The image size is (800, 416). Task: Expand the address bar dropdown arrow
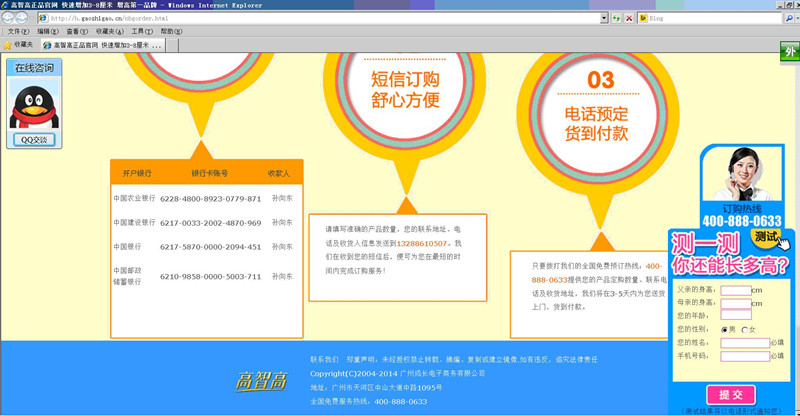pos(604,18)
